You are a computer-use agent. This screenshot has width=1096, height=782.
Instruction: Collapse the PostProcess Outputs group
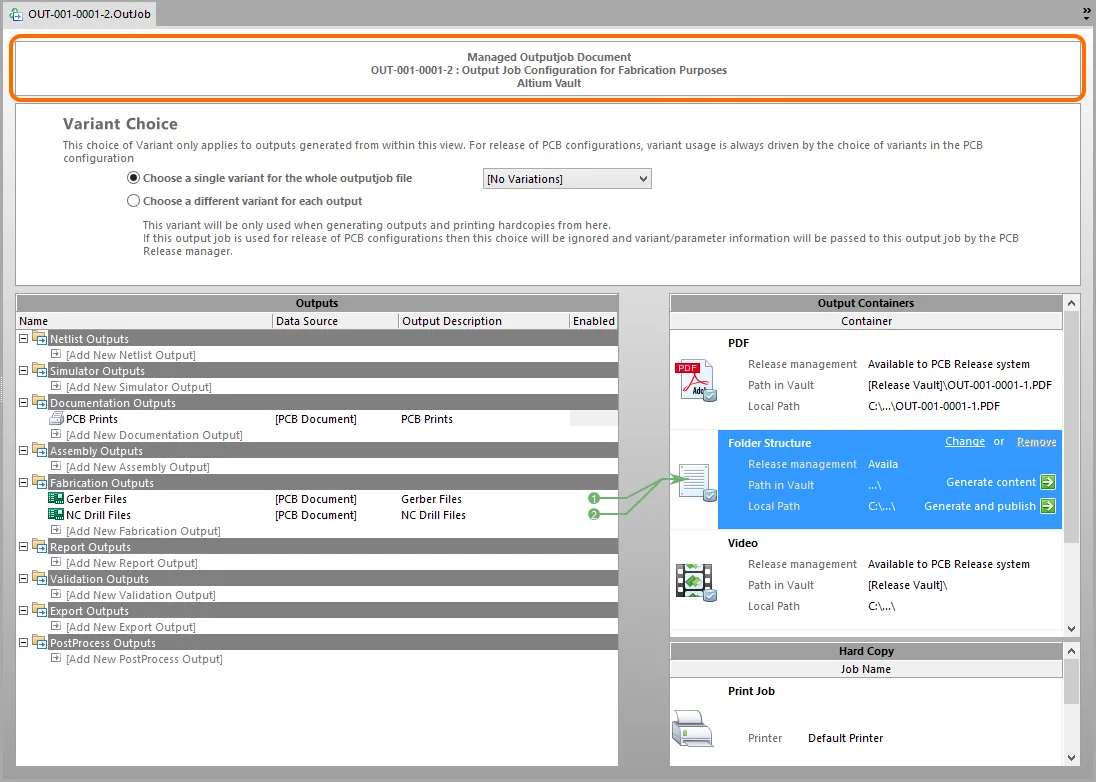23,643
